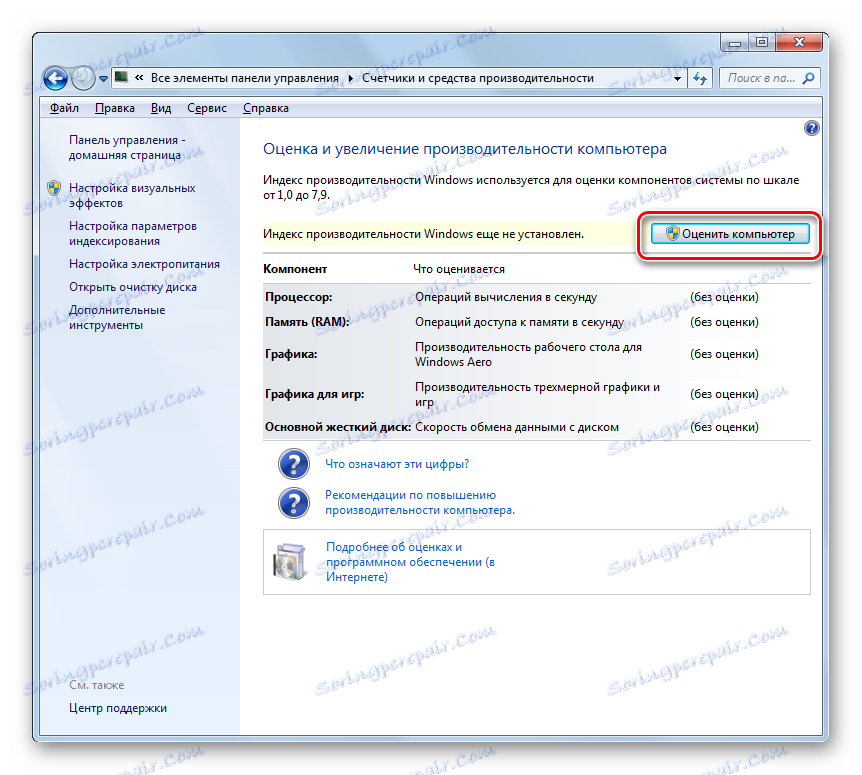Click the 'Графика для игр:' row label

pyautogui.click(x=314, y=394)
